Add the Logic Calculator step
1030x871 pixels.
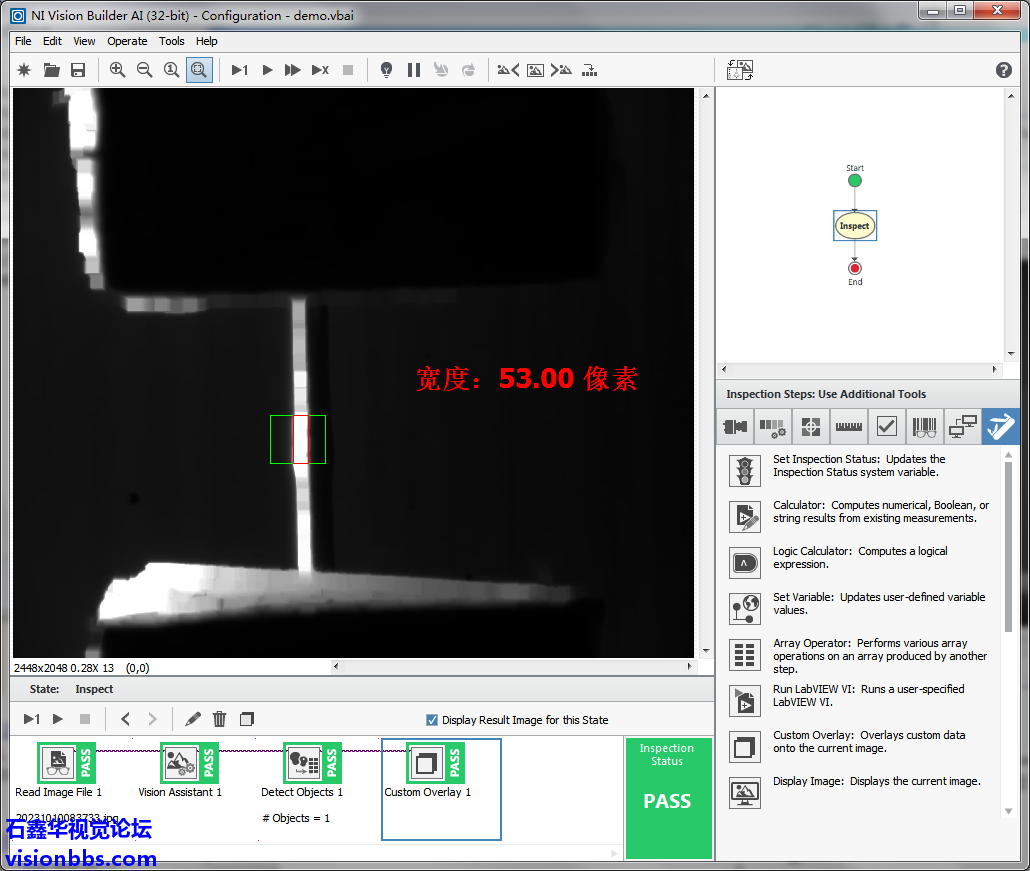(744, 563)
